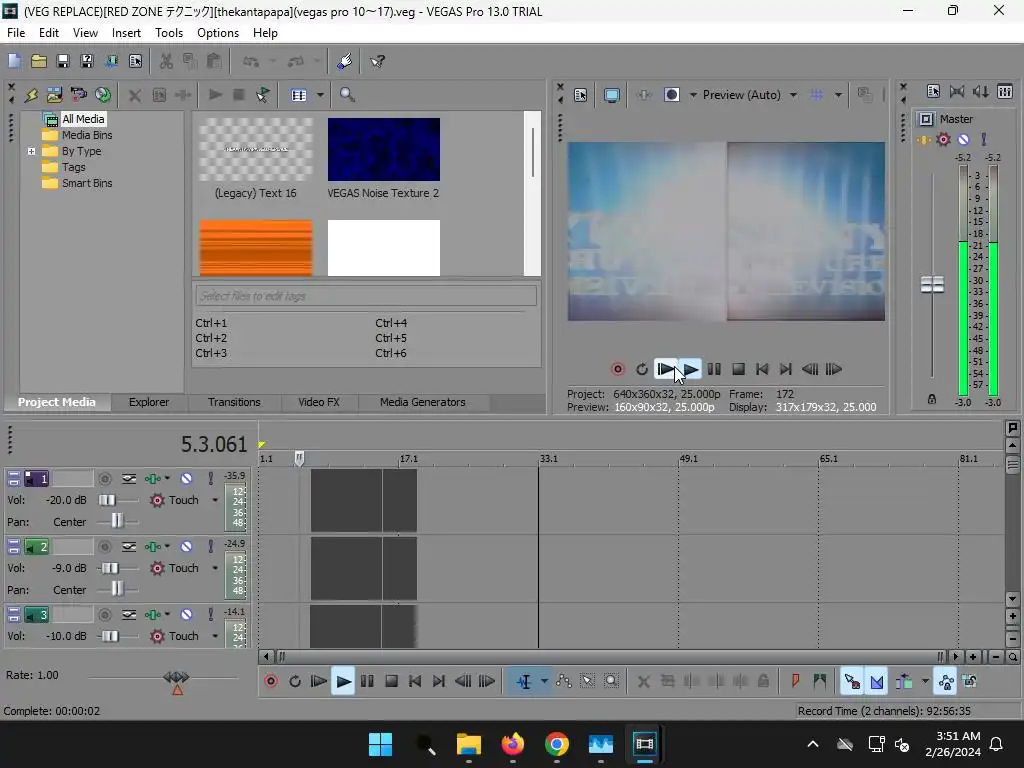Select the Media Bins folder

(x=87, y=135)
